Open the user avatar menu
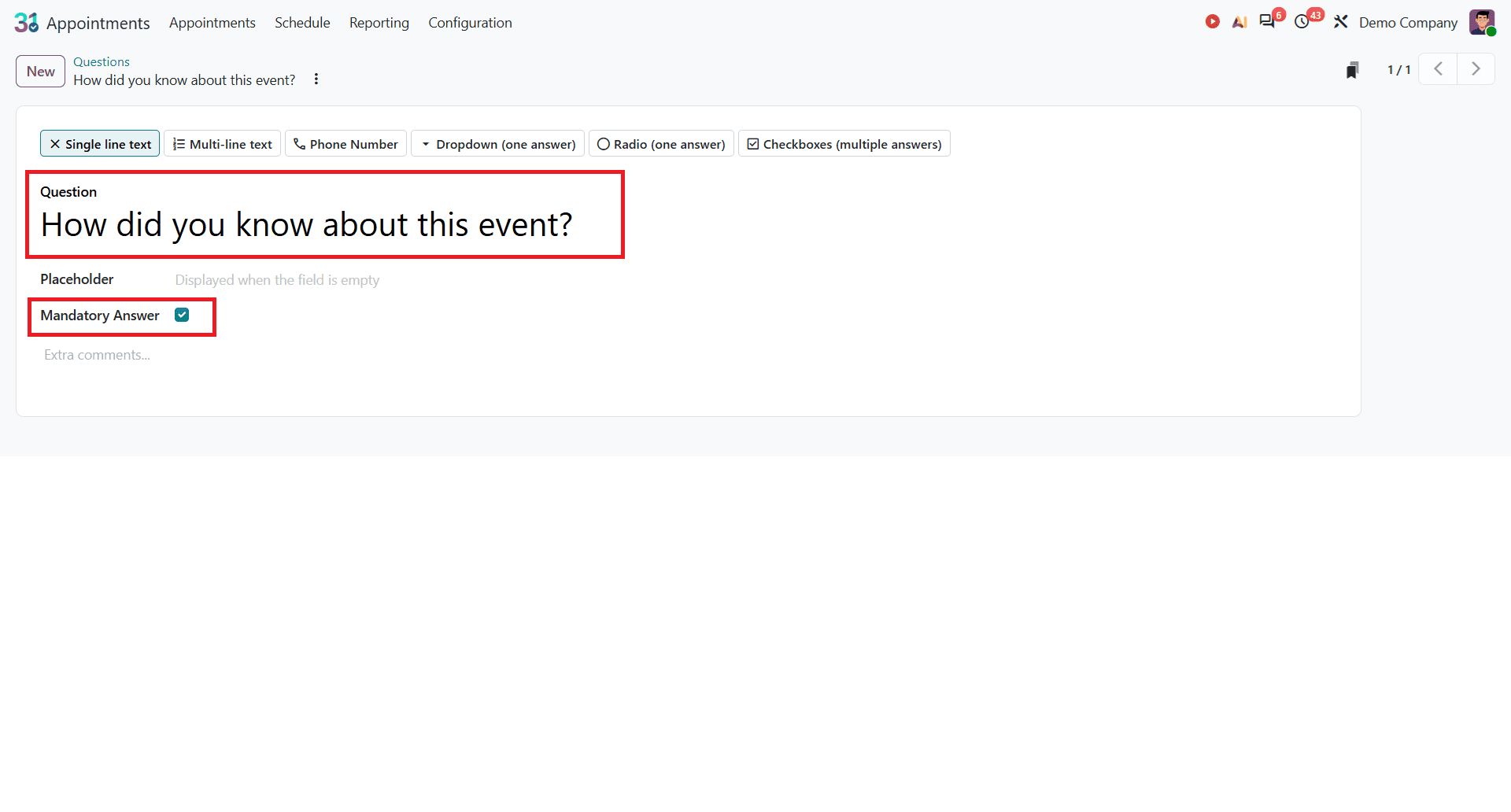Screen dimensions: 1511x812 point(1482,22)
